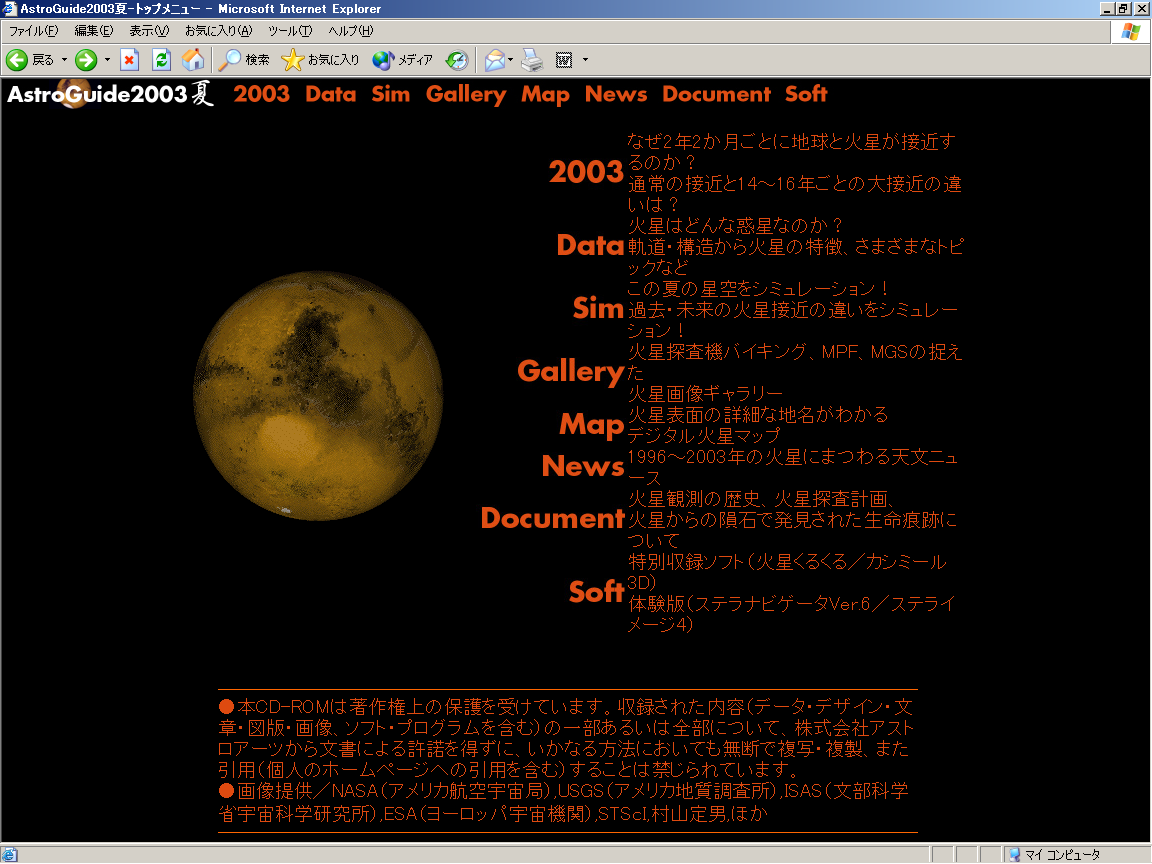
Task: Expand the Back button history dropdown arrow
Action: coord(65,60)
